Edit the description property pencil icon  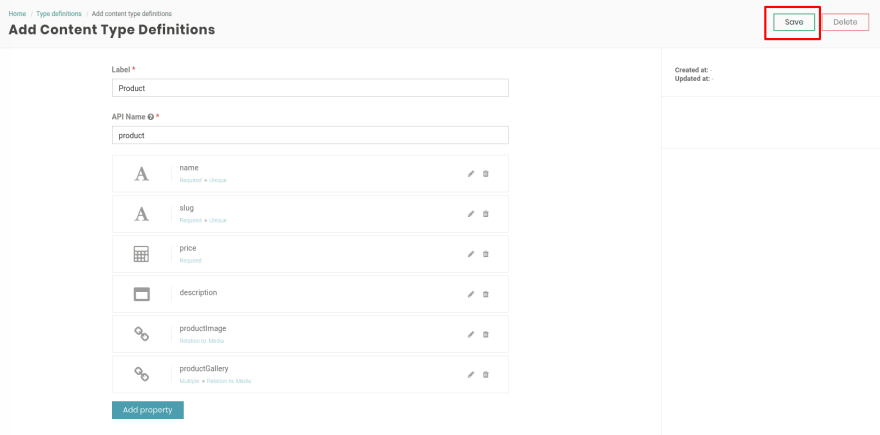(x=471, y=294)
